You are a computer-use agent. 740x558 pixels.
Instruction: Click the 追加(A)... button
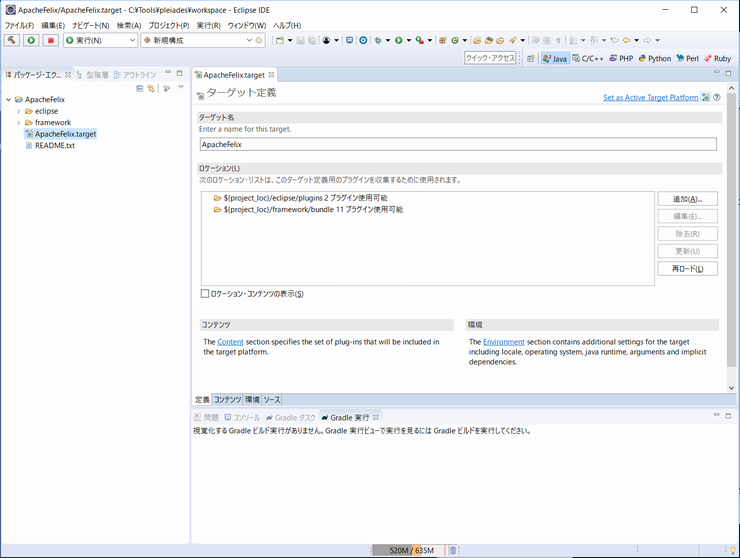[x=687, y=199]
